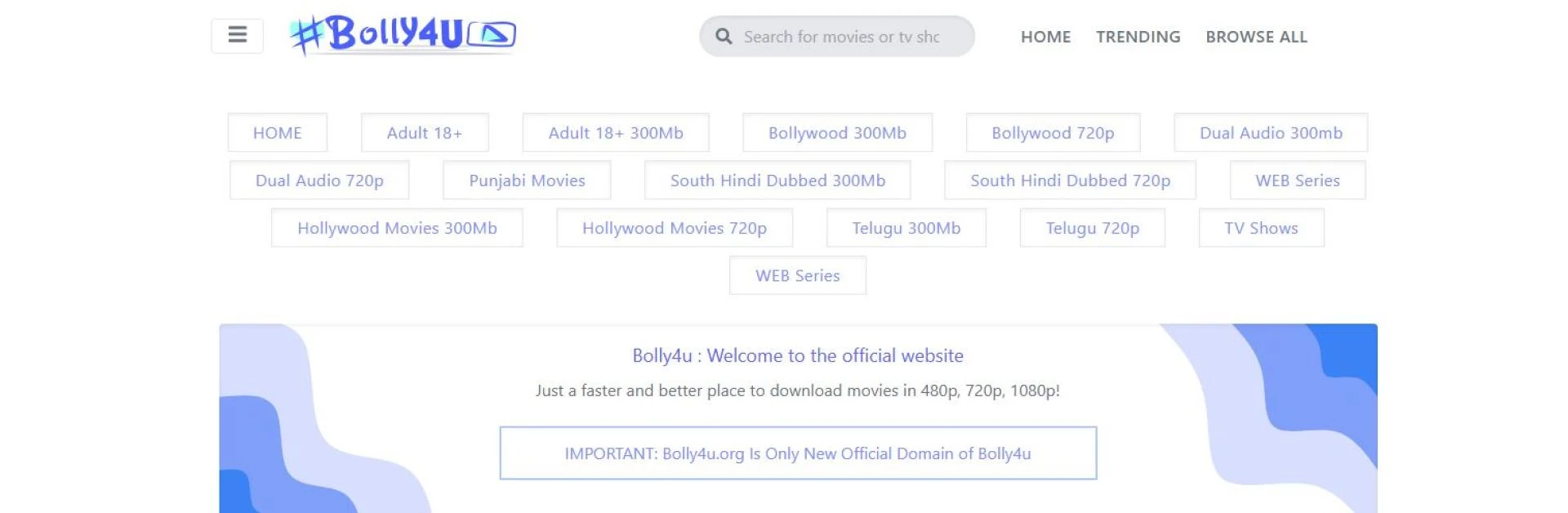Click the IMPORTANT official domain notice

coord(798,453)
